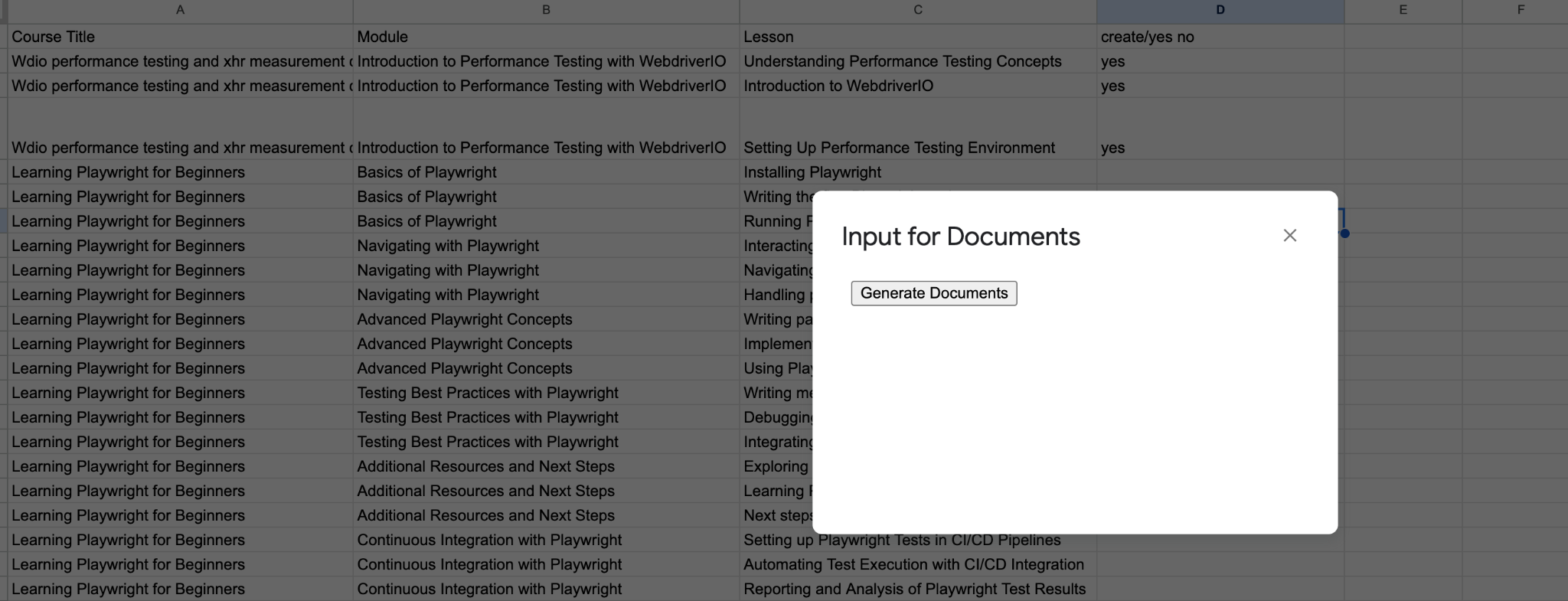
Task: Select Course Title cell in 'Installing Playwright' row
Action: pyautogui.click(x=181, y=172)
